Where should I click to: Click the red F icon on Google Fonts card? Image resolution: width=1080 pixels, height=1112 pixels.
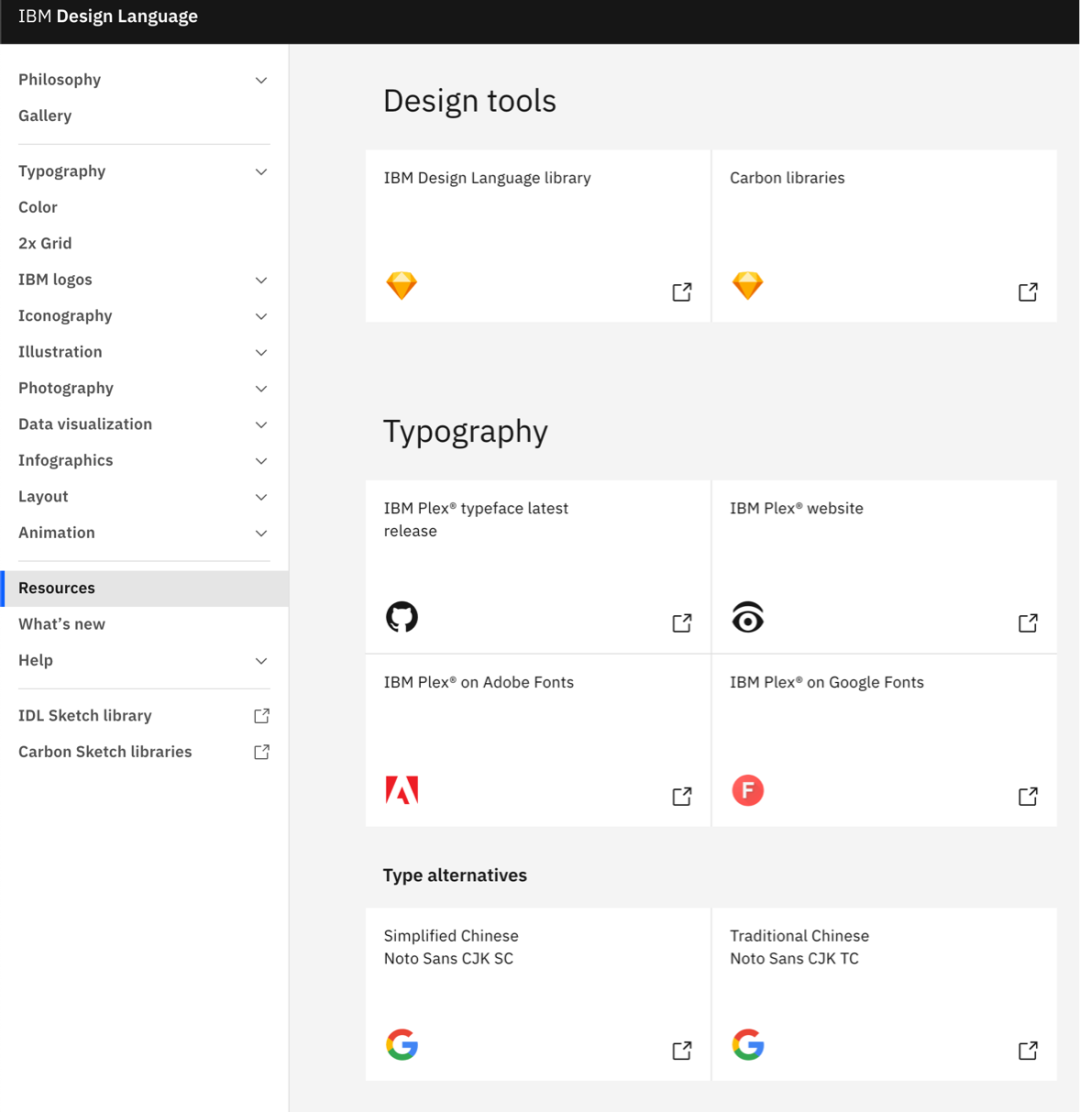(x=748, y=790)
